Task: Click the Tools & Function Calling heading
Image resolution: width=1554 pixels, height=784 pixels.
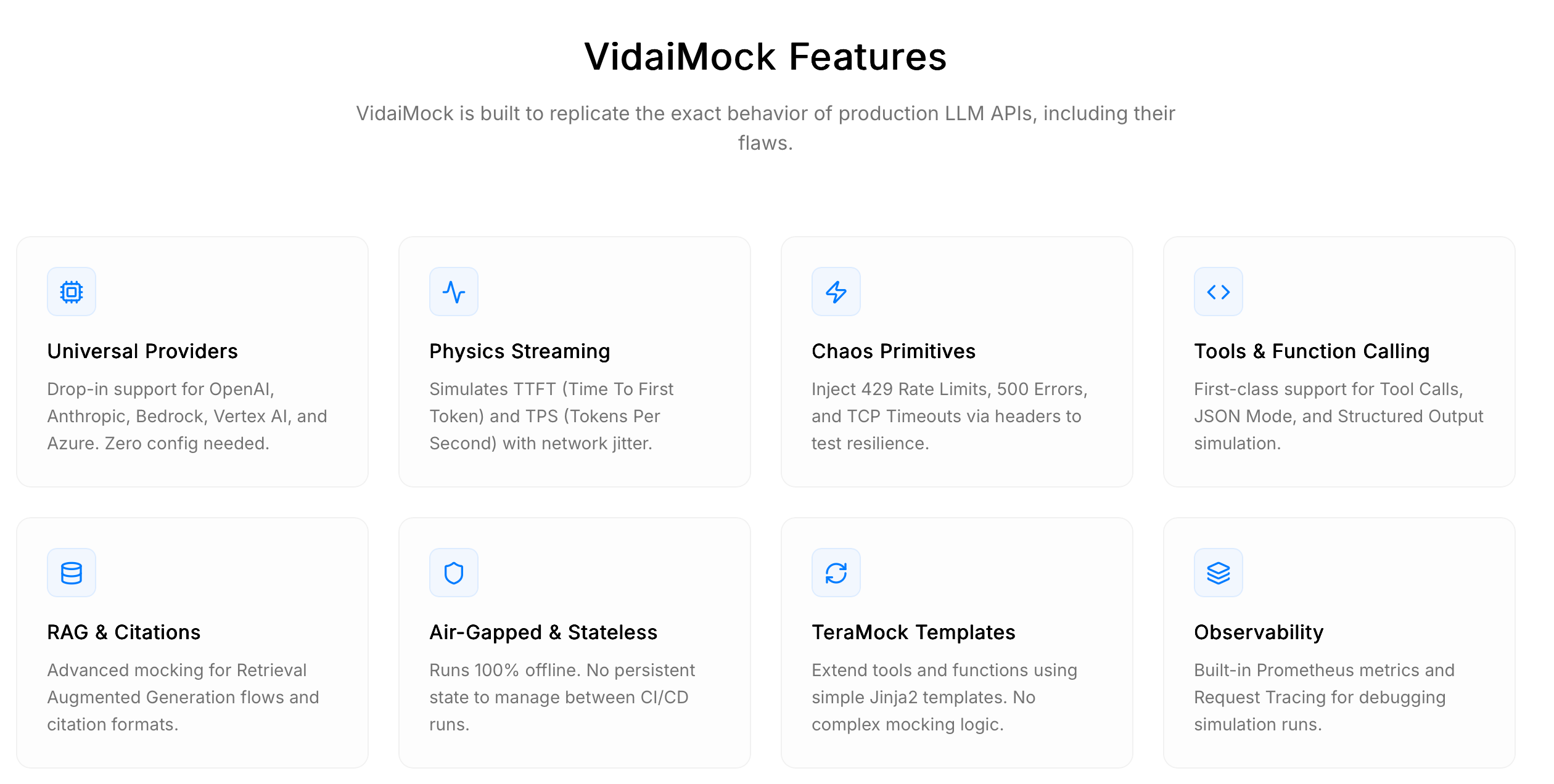Action: 1312,351
